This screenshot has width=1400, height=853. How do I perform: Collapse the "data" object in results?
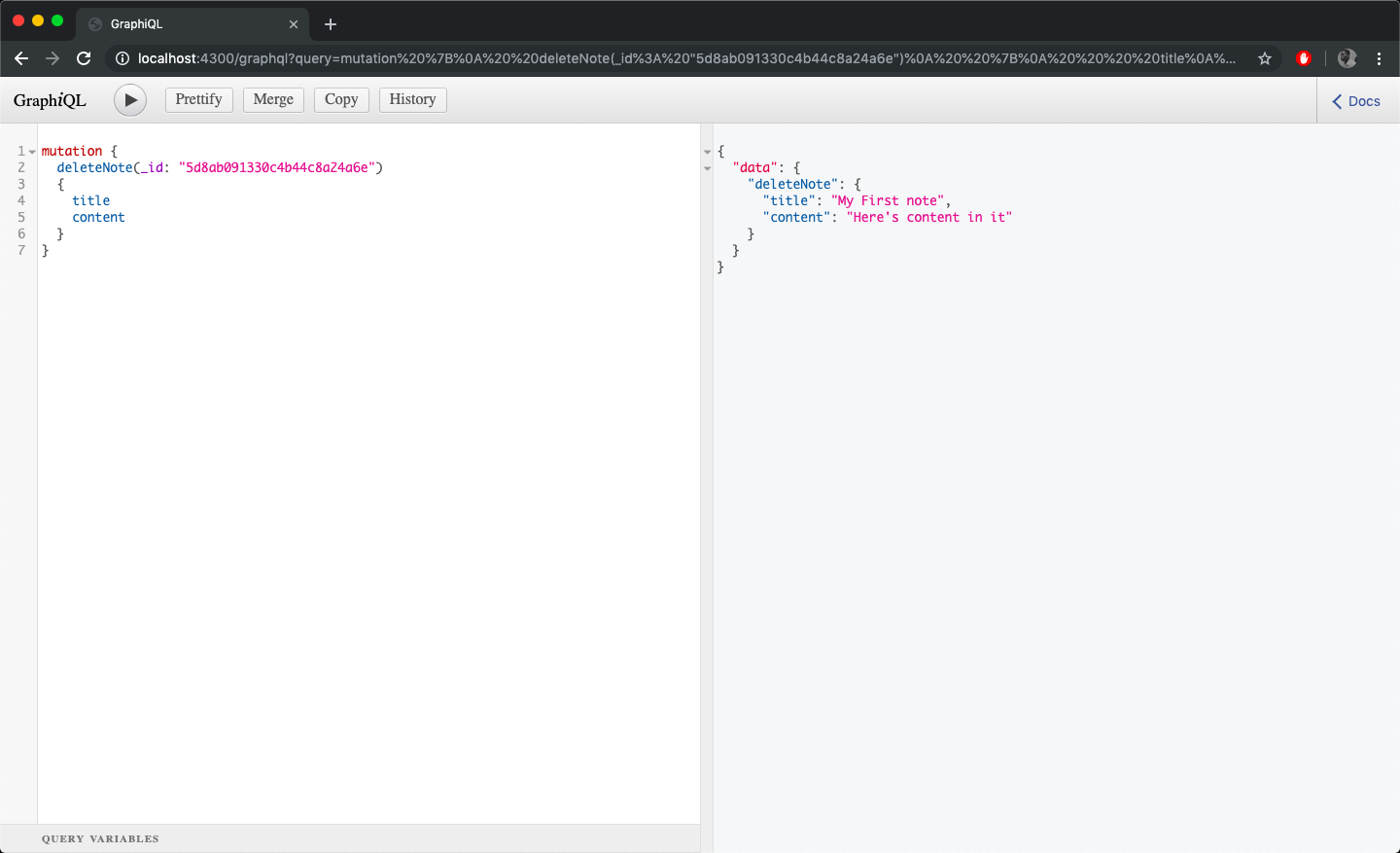tap(708, 168)
